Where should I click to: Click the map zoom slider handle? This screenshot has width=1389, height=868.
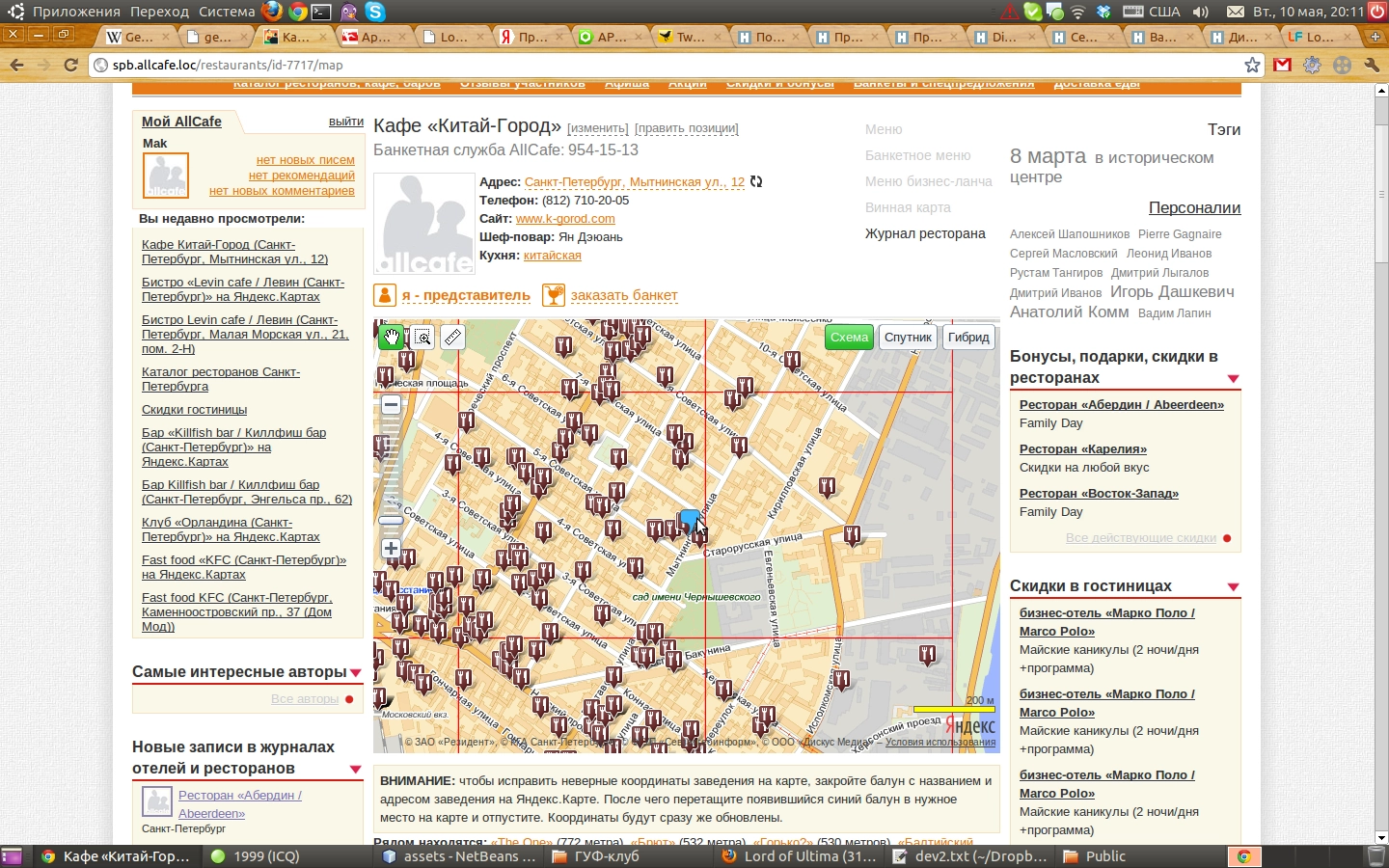pyautogui.click(x=391, y=520)
